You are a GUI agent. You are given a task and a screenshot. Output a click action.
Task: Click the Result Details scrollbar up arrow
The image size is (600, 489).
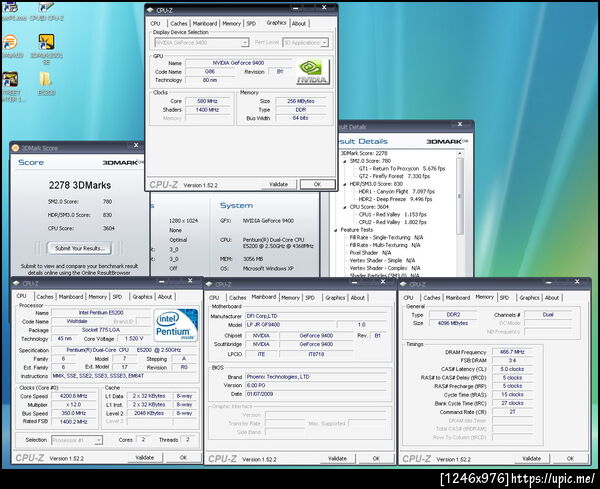tap(460, 153)
